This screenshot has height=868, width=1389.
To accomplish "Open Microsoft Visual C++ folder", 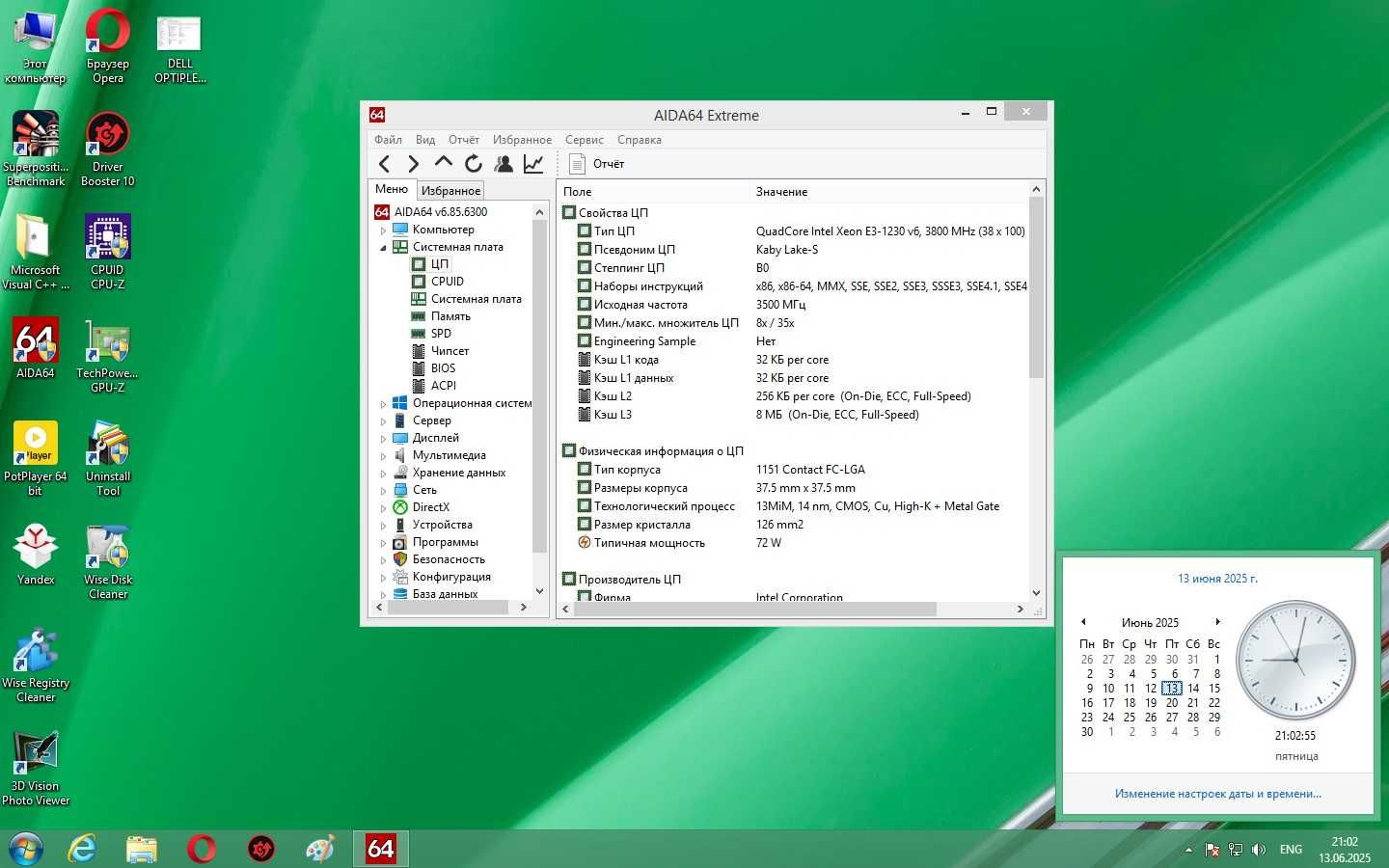I will (x=36, y=253).
